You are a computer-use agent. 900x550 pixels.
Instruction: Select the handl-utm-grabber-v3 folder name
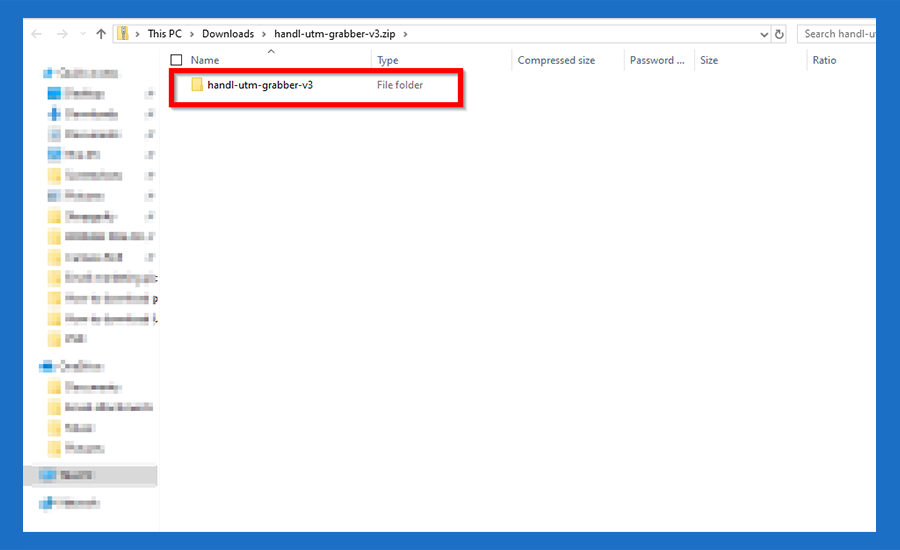tap(260, 85)
